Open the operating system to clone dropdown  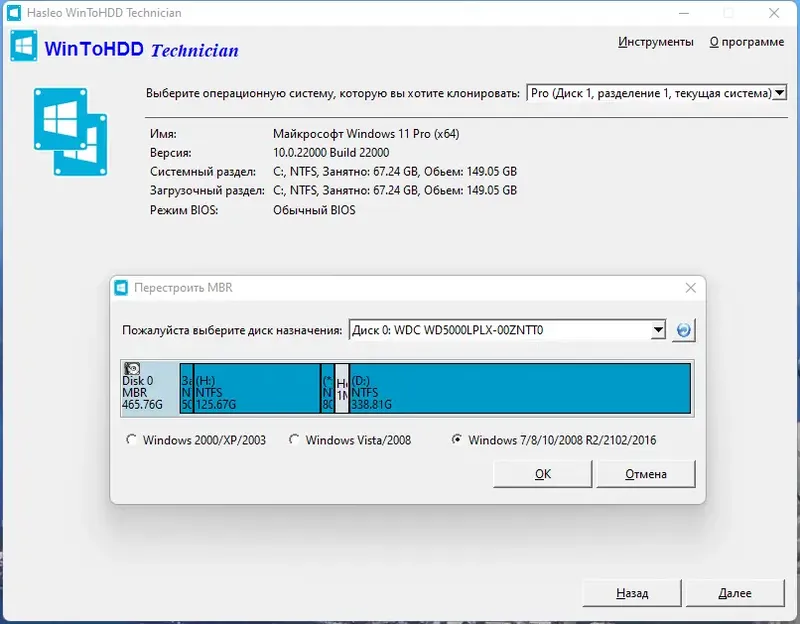(x=656, y=93)
